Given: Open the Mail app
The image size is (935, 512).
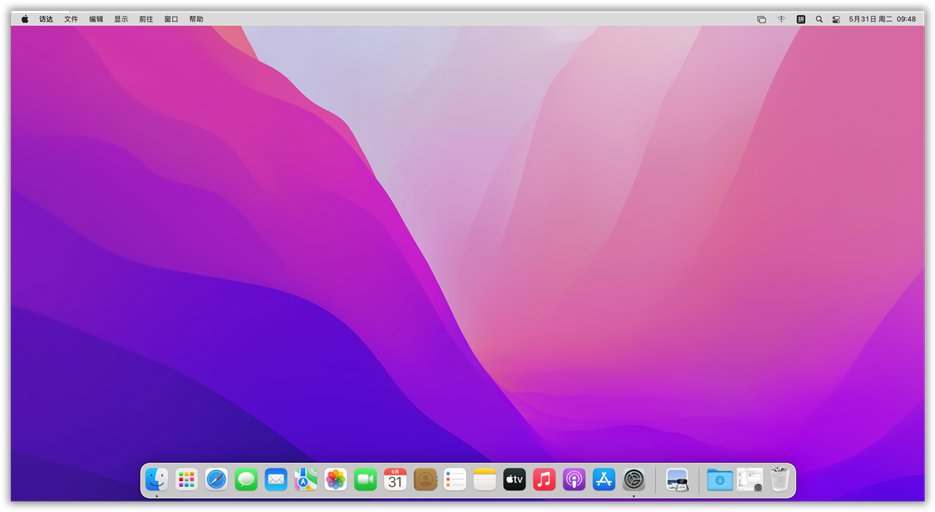Looking at the screenshot, I should pos(275,479).
